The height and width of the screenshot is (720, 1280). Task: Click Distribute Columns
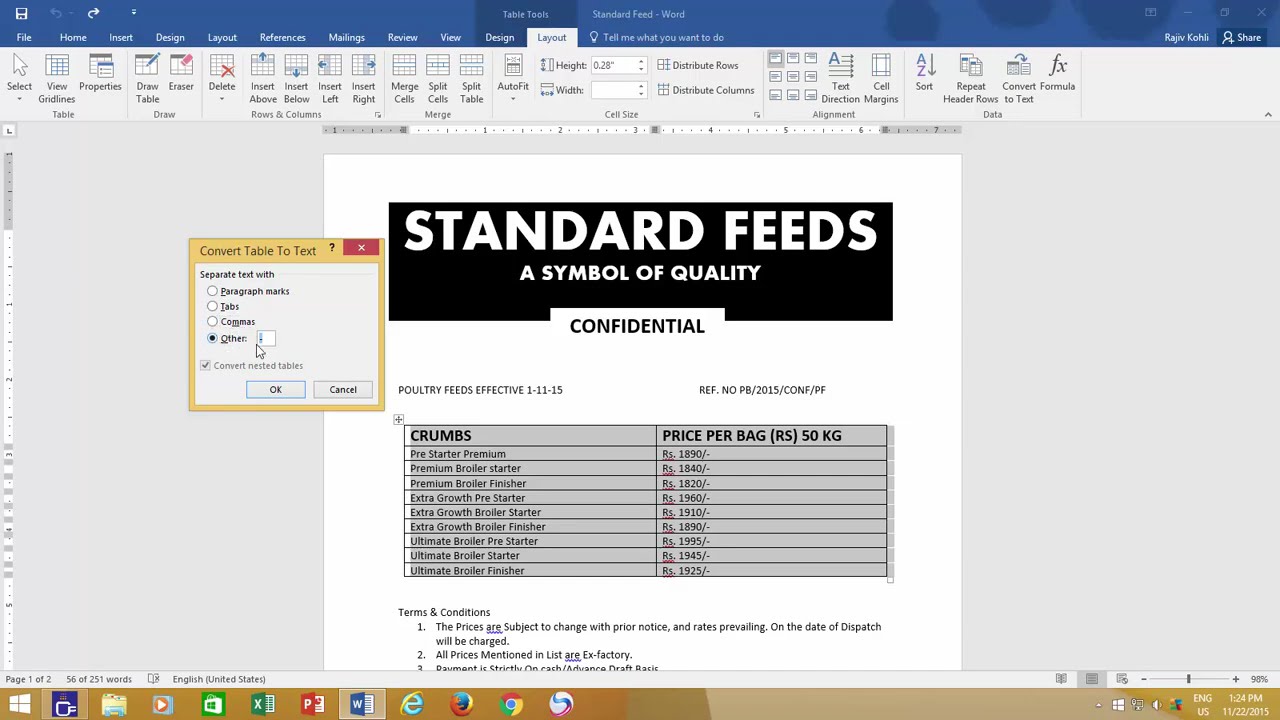[x=705, y=90]
